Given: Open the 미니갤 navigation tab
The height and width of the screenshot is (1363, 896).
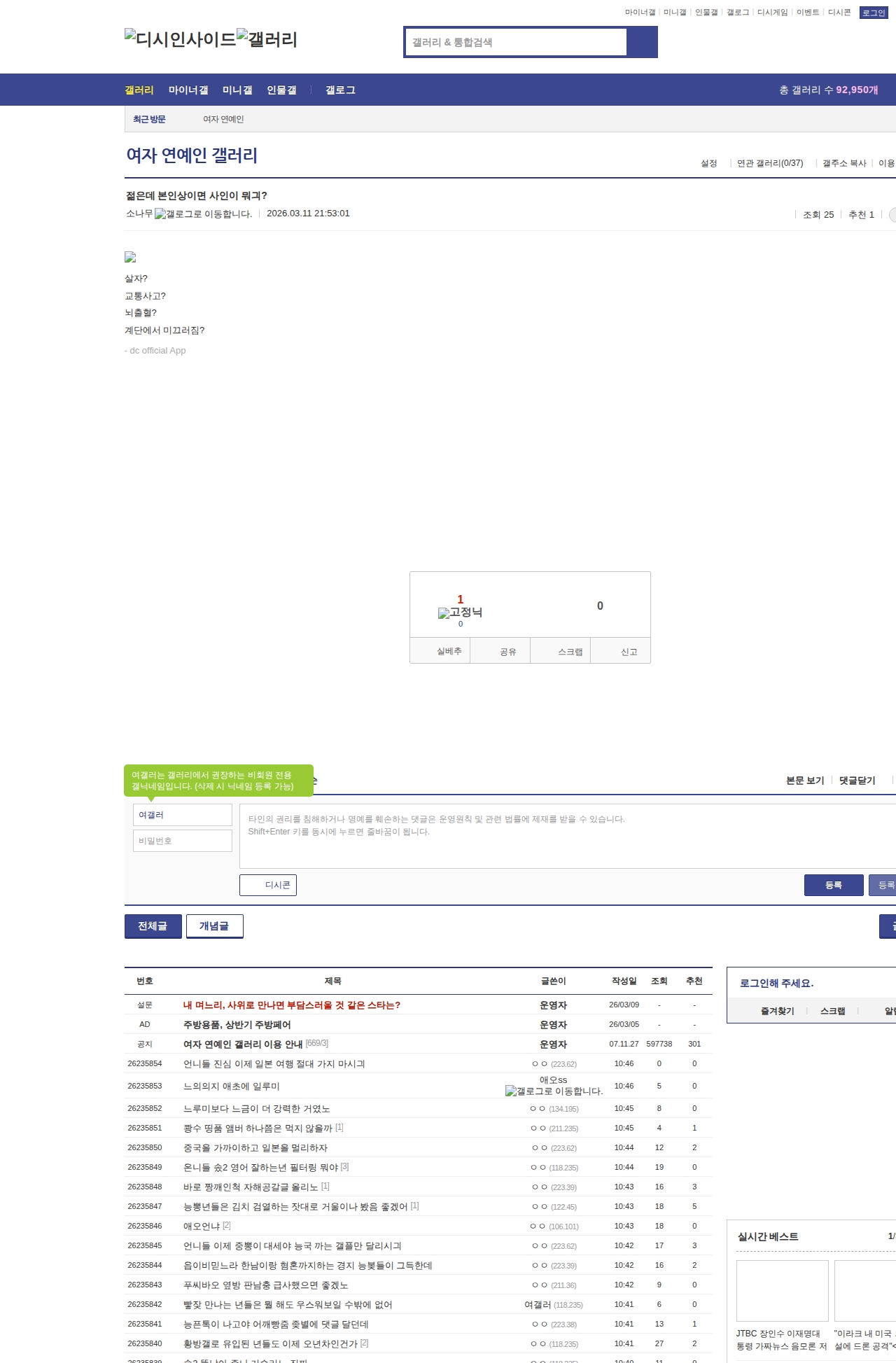Looking at the screenshot, I should 237,90.
